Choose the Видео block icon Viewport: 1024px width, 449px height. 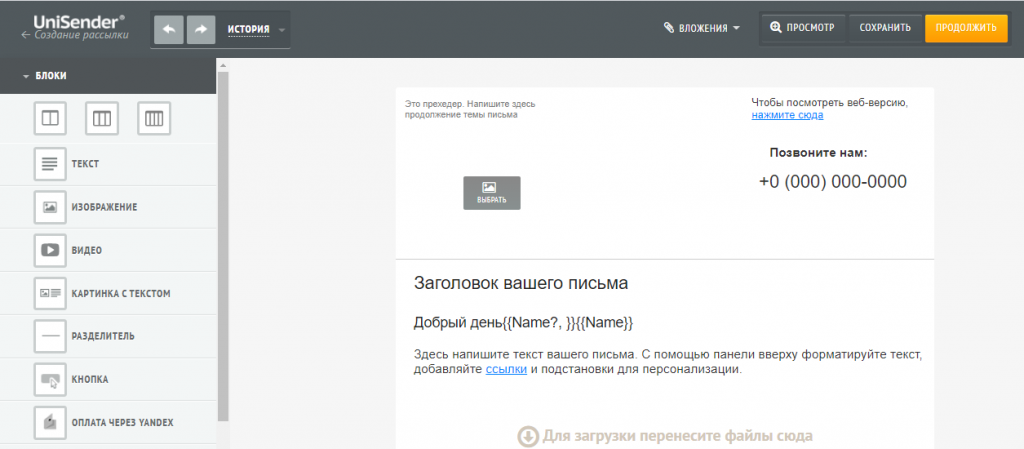[49, 250]
